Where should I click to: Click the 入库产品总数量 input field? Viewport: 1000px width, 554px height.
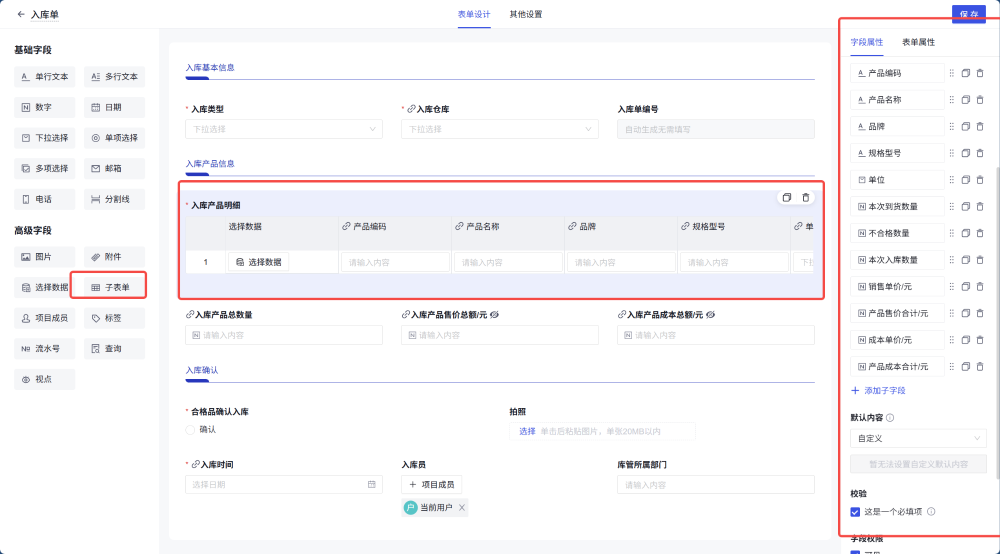coord(283,336)
